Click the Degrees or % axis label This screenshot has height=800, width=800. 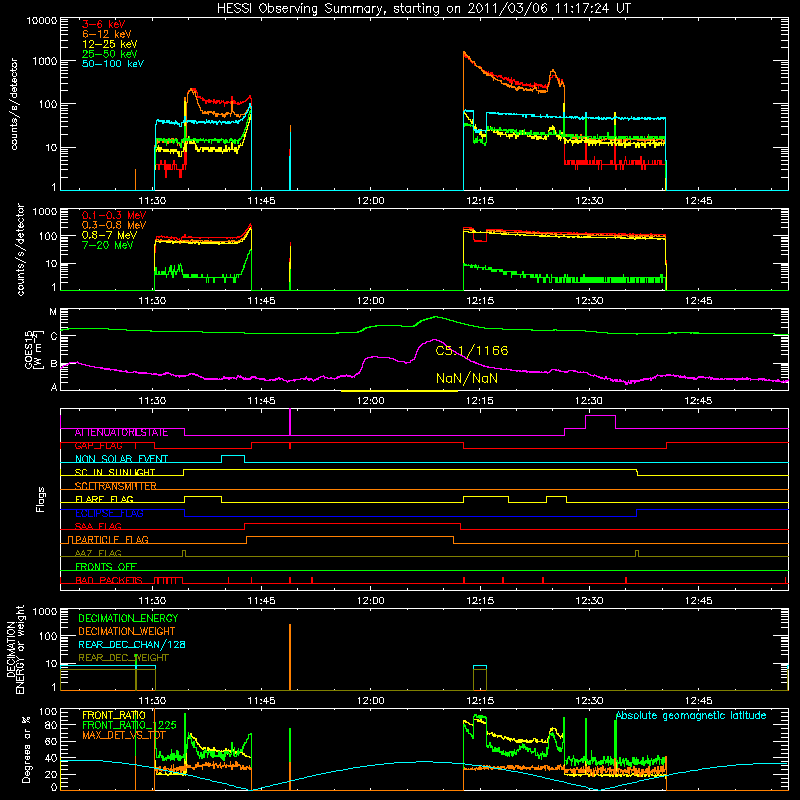click(x=26, y=749)
